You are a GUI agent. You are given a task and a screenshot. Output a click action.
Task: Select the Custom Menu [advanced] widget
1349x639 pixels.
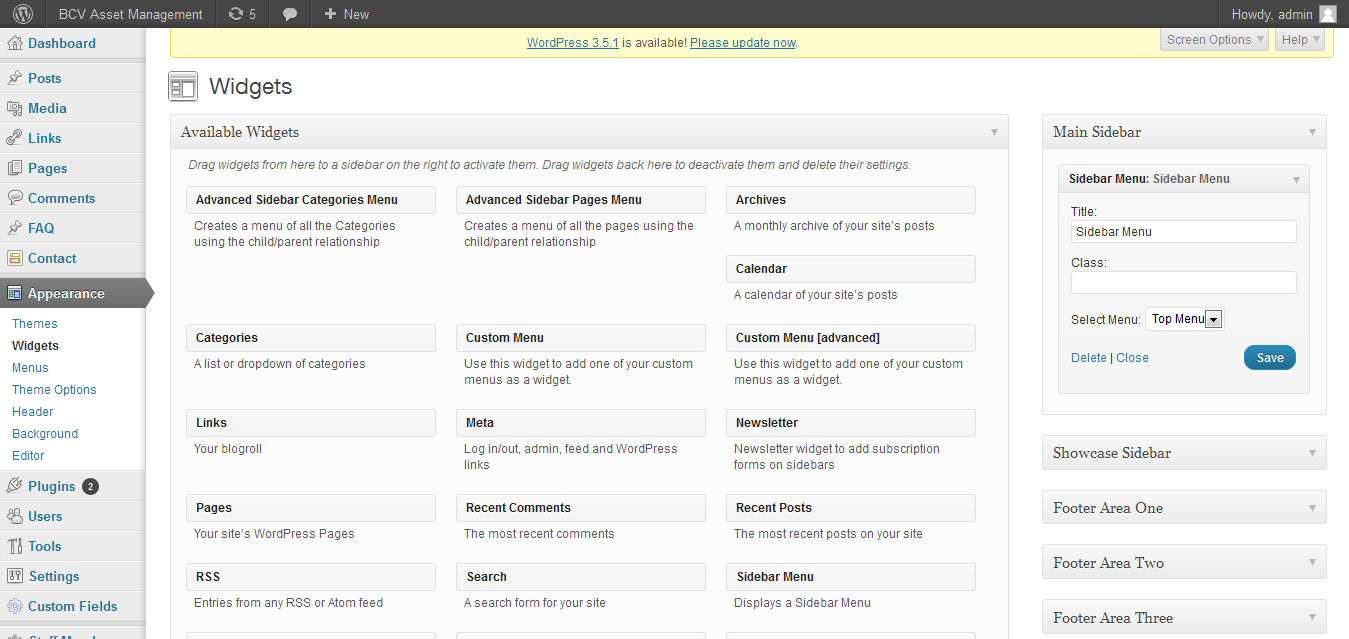coord(851,338)
